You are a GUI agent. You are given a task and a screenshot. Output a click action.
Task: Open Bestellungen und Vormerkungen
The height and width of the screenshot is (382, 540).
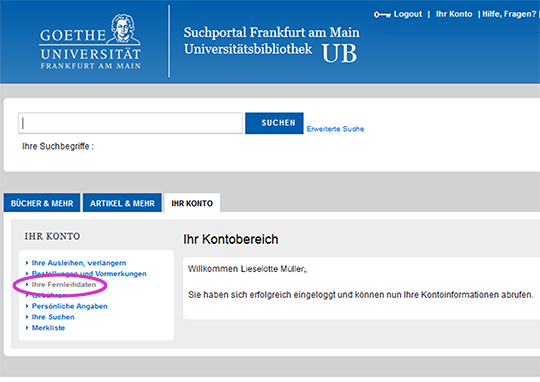point(89,273)
